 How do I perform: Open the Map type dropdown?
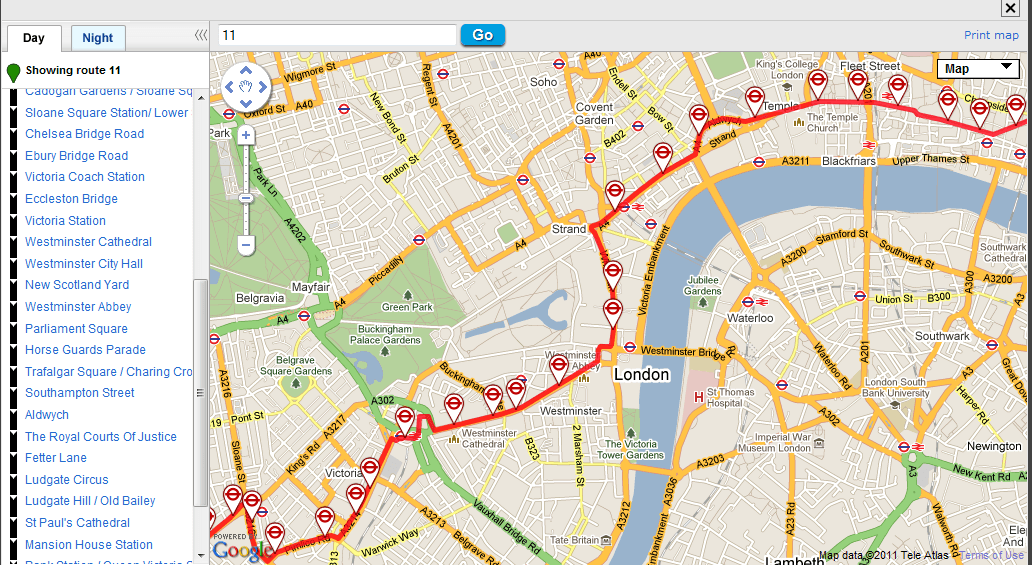coord(977,68)
